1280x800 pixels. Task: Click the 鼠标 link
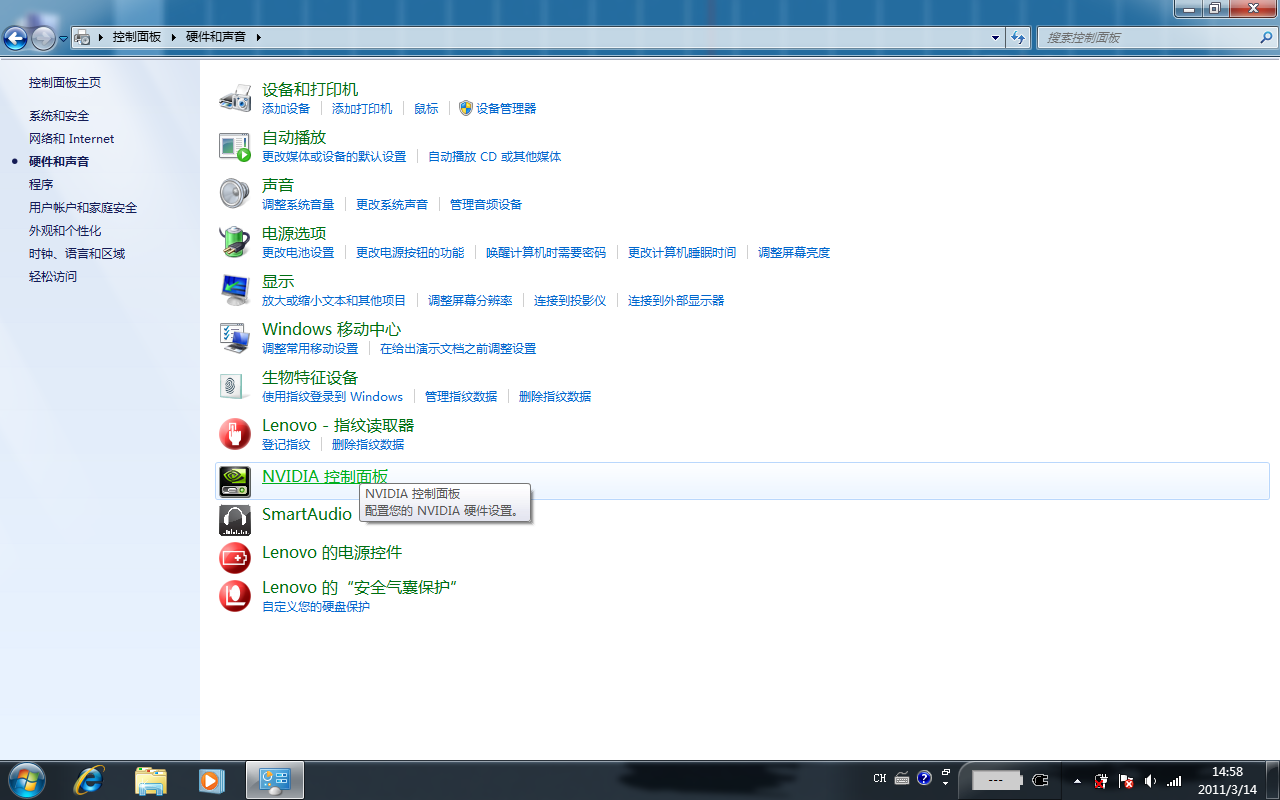point(426,109)
